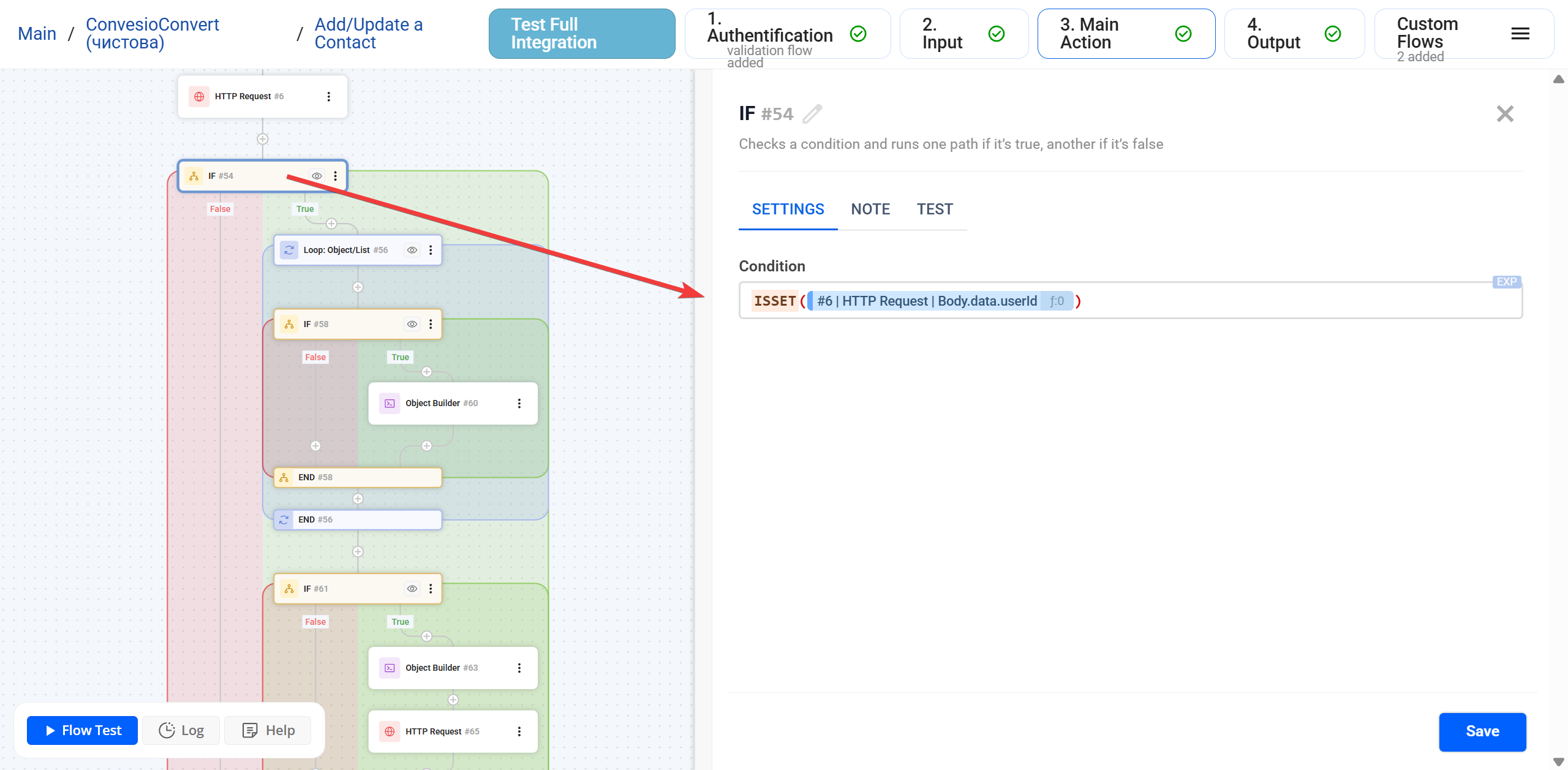
Task: Click the globe icon of HTTP Request #6
Action: [x=199, y=96]
